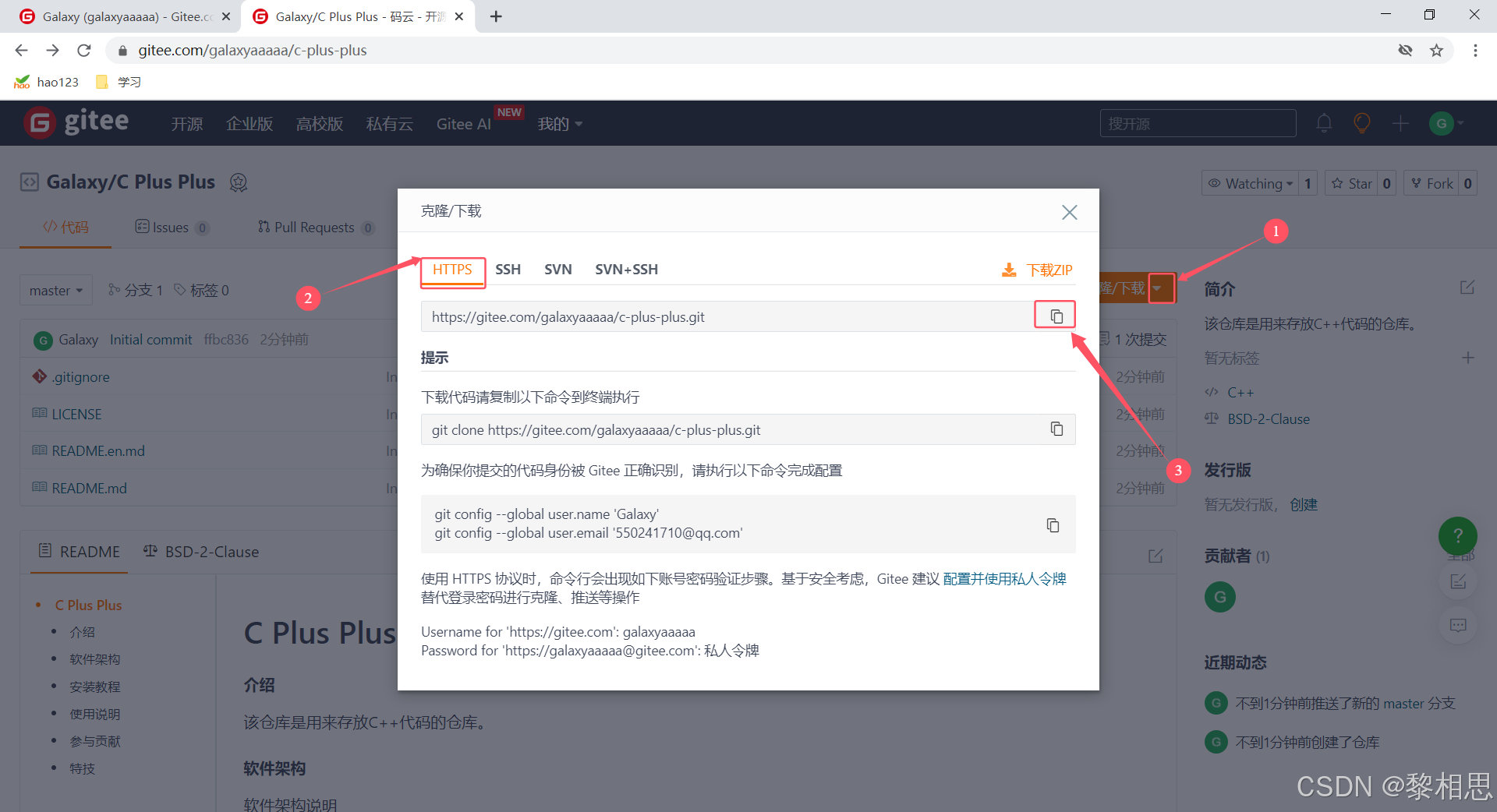This screenshot has width=1497, height=812.
Task: Expand the master branch dropdown
Action: click(56, 290)
